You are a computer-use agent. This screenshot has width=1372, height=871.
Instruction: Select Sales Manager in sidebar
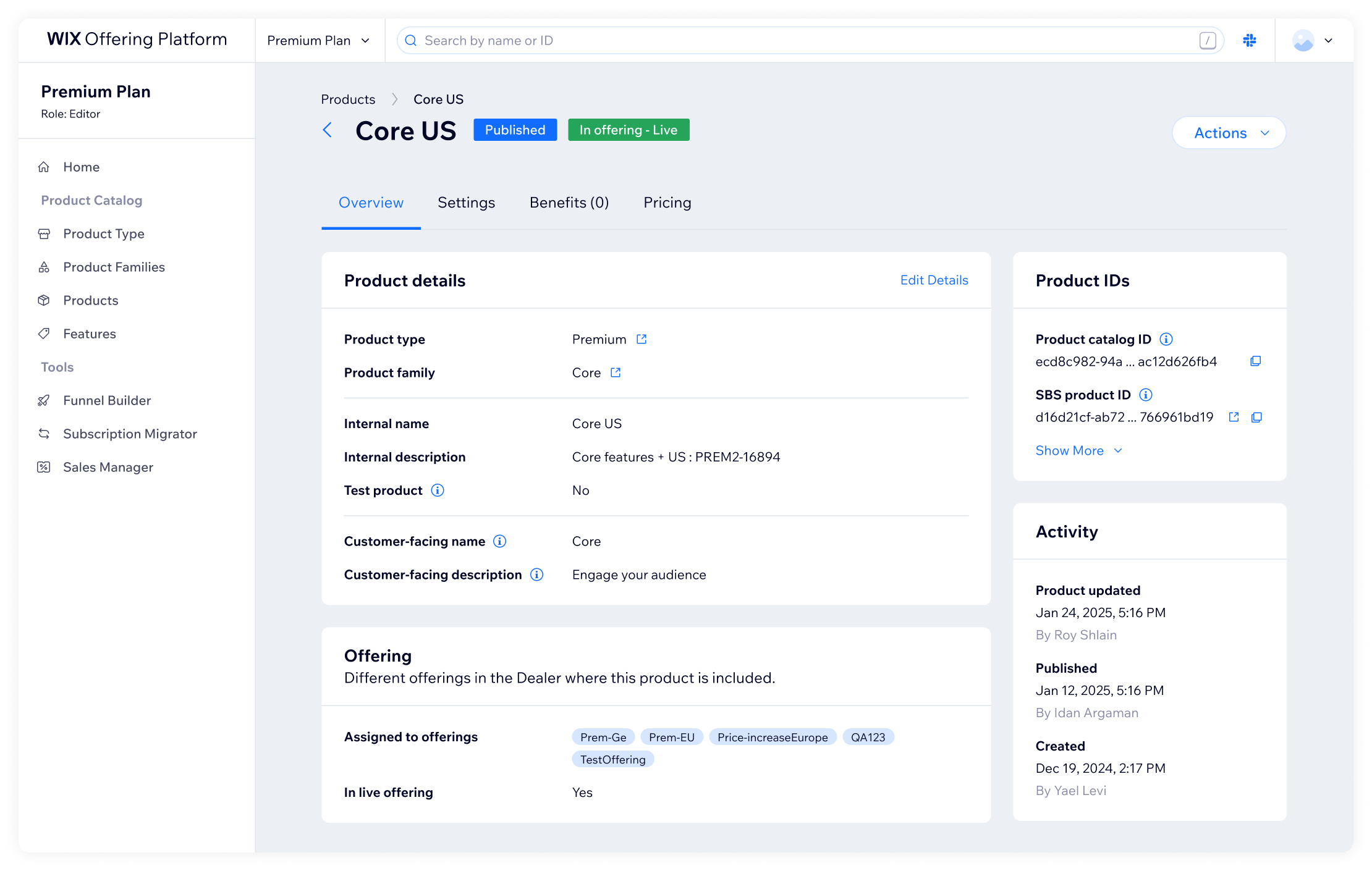(108, 467)
